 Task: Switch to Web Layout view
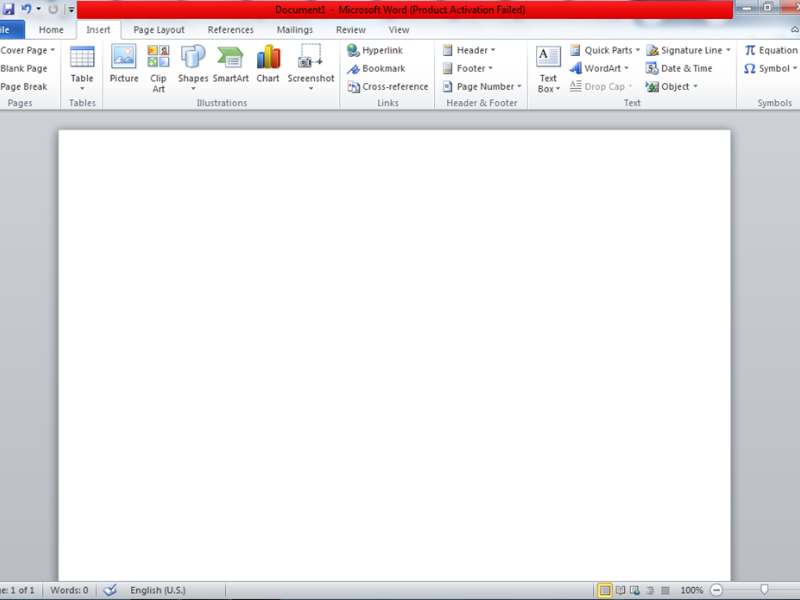tap(635, 590)
